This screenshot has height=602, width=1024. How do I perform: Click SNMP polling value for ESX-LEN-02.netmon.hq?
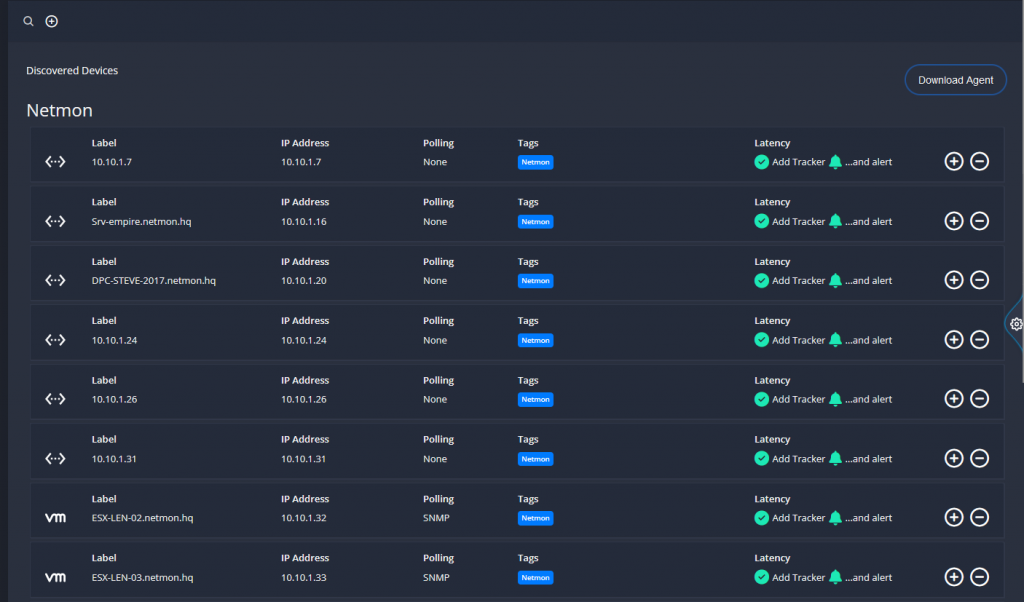point(436,518)
